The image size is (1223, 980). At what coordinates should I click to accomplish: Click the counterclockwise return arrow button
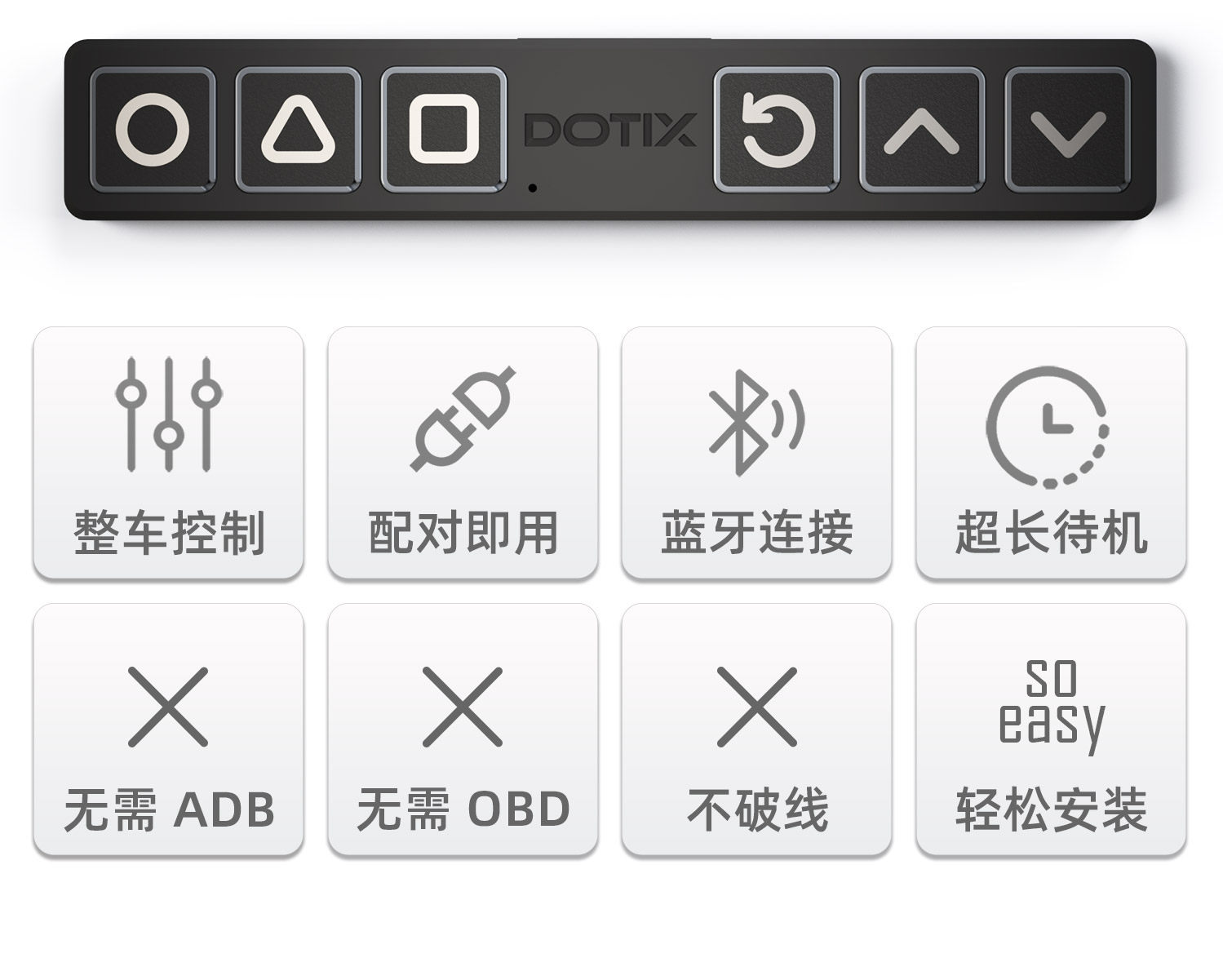coord(777,130)
